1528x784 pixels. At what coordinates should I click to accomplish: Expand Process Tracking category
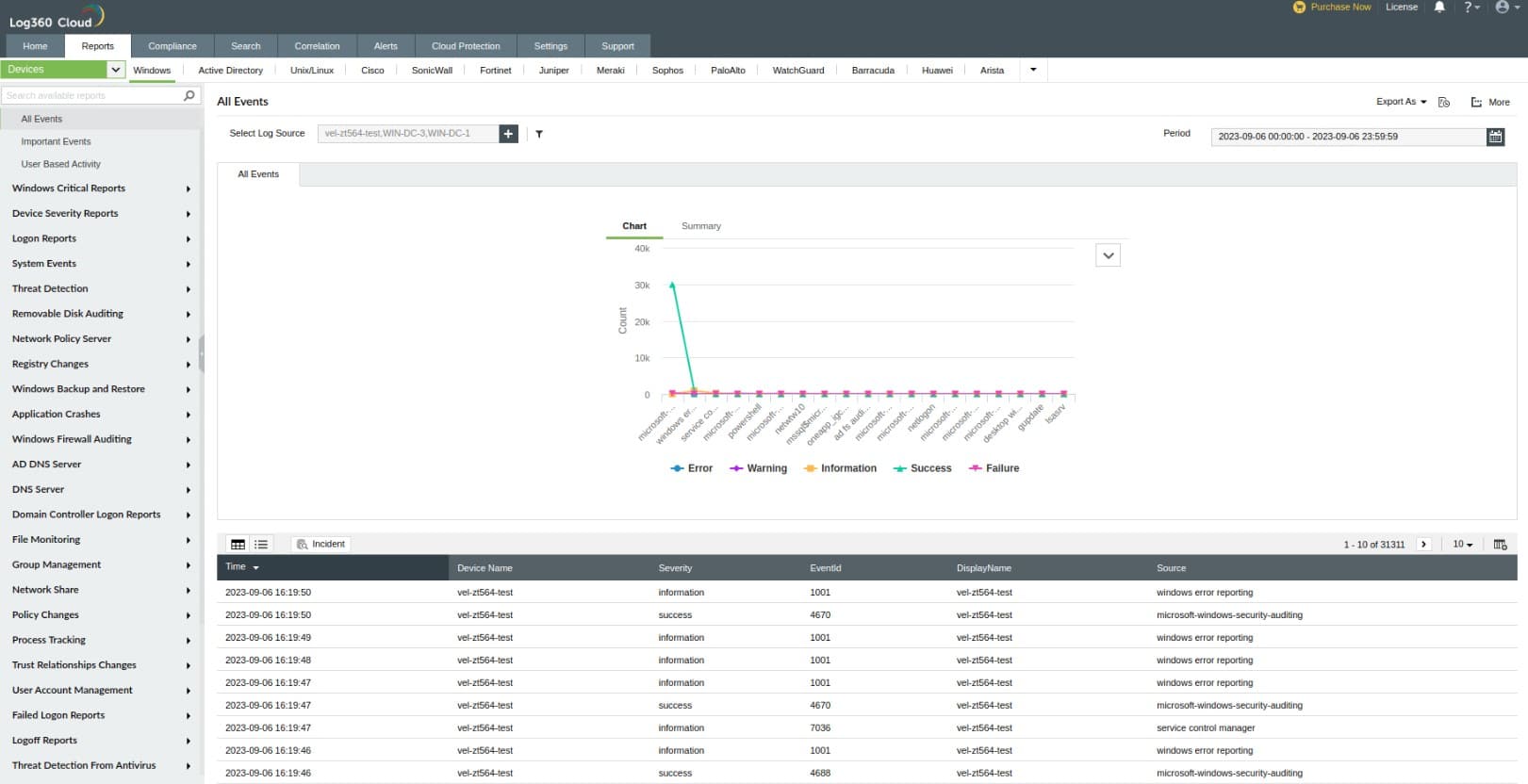pos(101,640)
